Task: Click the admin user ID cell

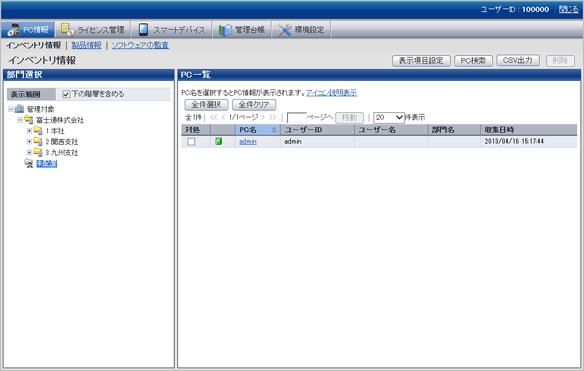Action: coord(317,142)
